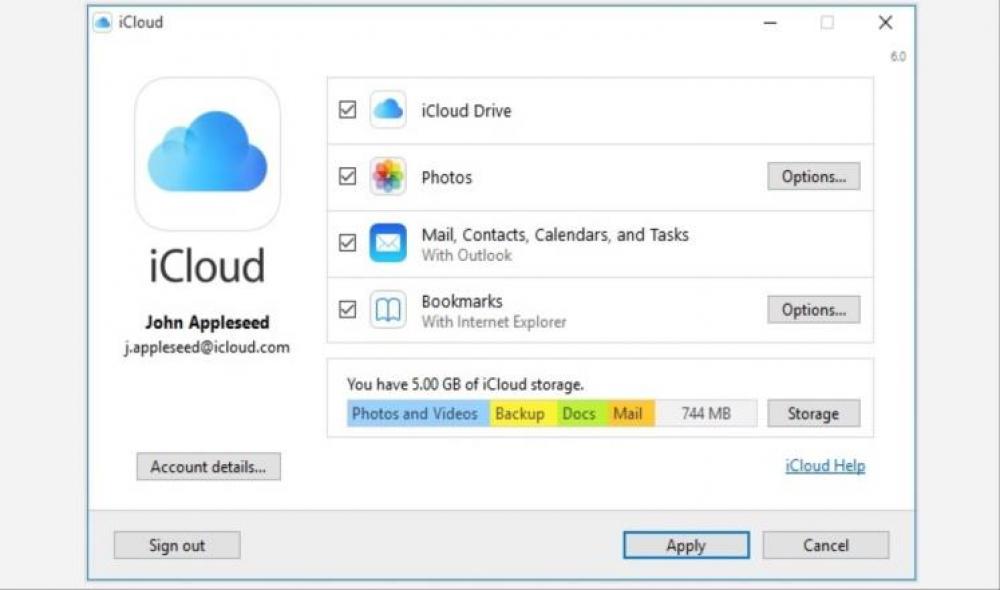Toggle the Photos checkbox
The height and width of the screenshot is (590, 1000).
tap(347, 177)
